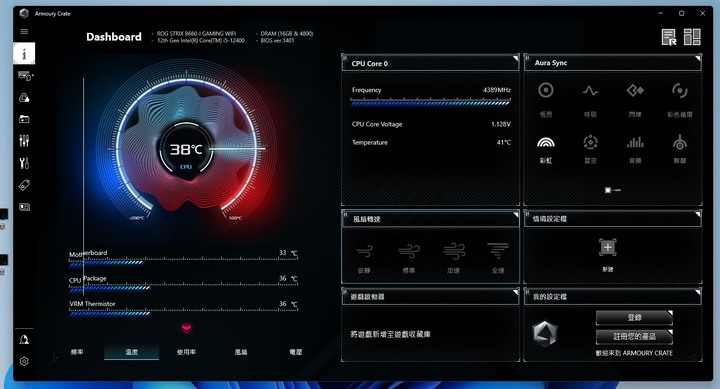
Task: Choose the Turbo (加速) fan speed mode
Action: (x=454, y=252)
